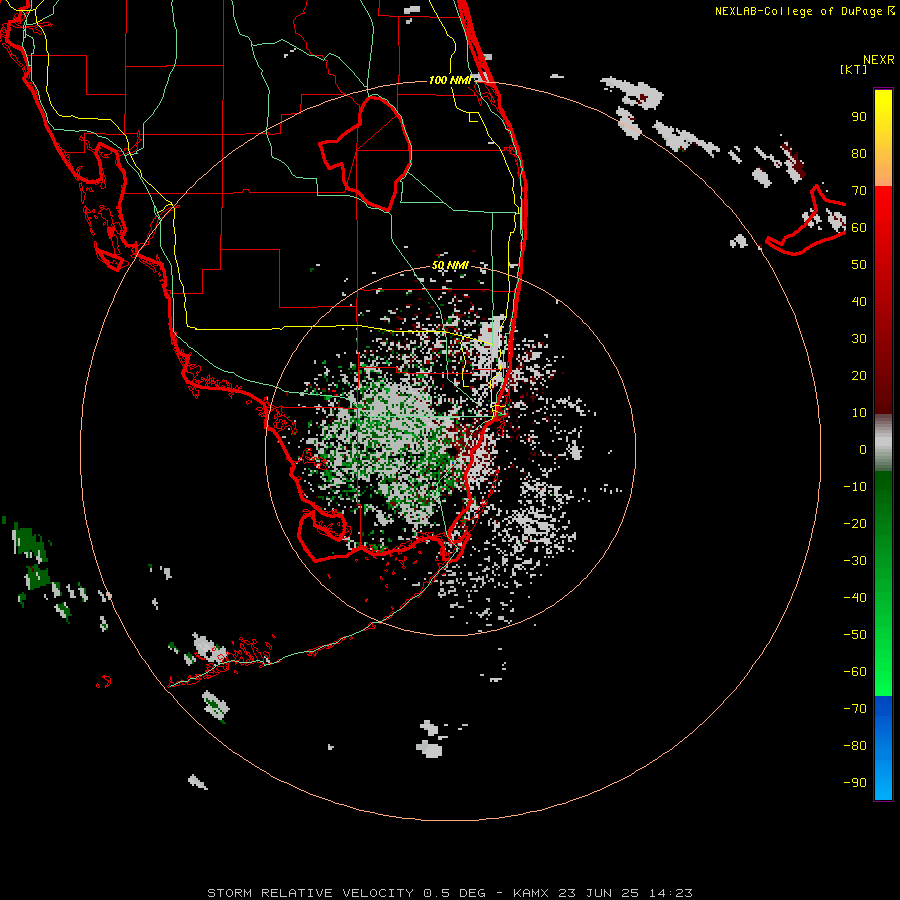Click the 50 value on the velocity scale

[859, 265]
